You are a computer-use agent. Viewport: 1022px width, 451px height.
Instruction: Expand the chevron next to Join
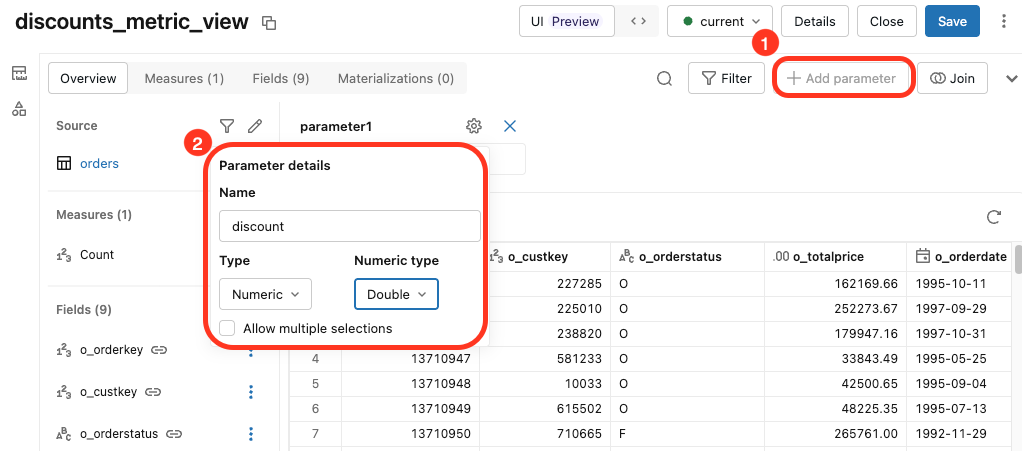(1012, 79)
